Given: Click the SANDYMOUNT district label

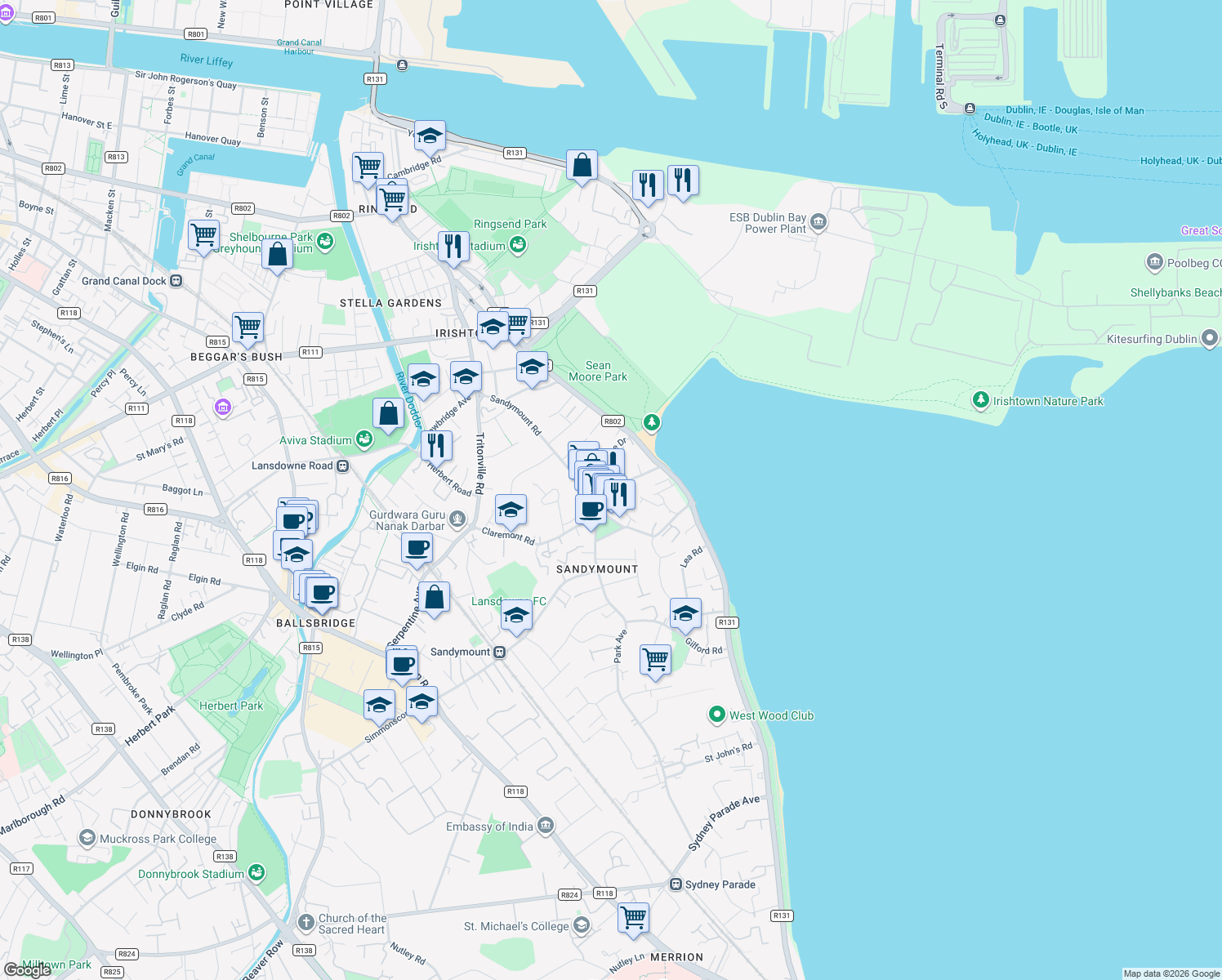Looking at the screenshot, I should pyautogui.click(x=597, y=569).
